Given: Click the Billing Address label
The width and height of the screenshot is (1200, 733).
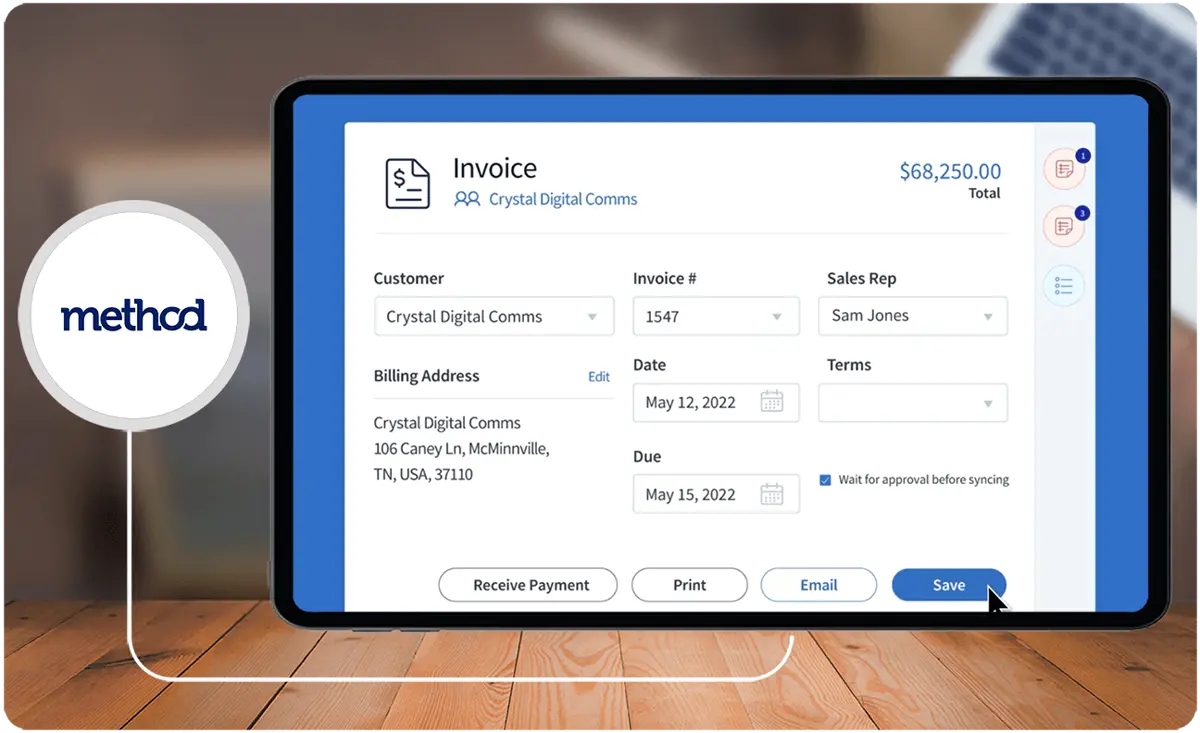Looking at the screenshot, I should coord(426,376).
